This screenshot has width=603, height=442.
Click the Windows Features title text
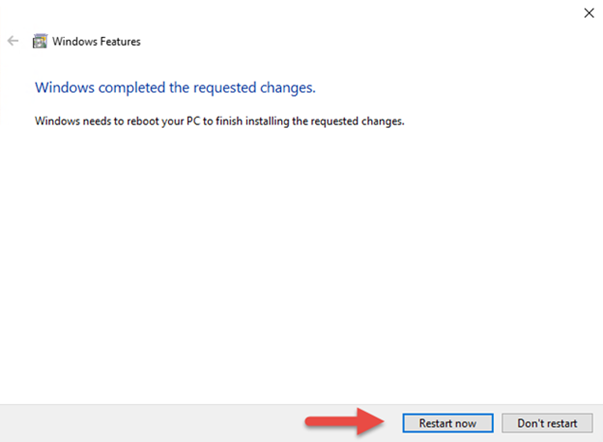click(x=98, y=42)
